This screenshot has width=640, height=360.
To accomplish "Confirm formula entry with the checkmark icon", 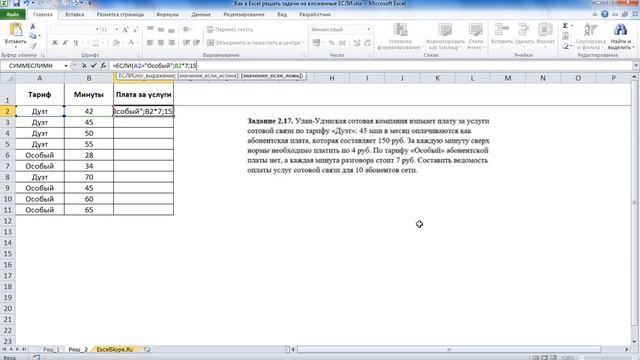I will [94, 65].
